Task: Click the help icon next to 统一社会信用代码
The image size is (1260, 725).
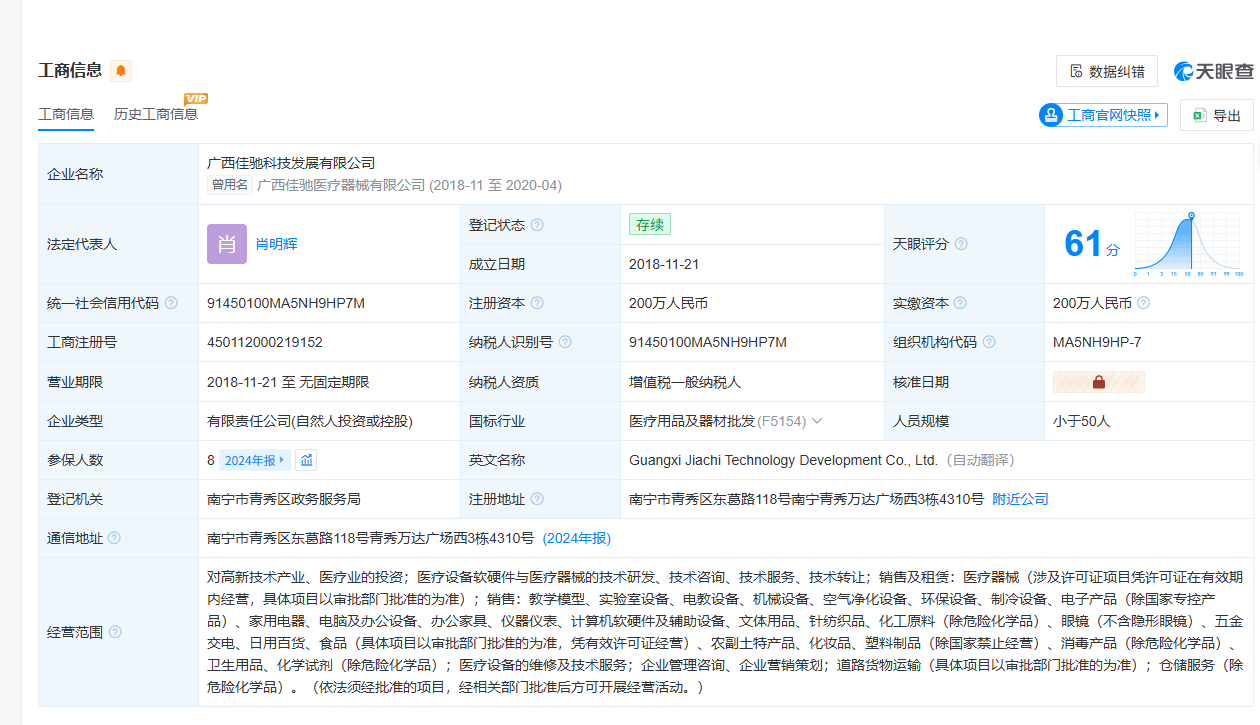Action: click(171, 303)
